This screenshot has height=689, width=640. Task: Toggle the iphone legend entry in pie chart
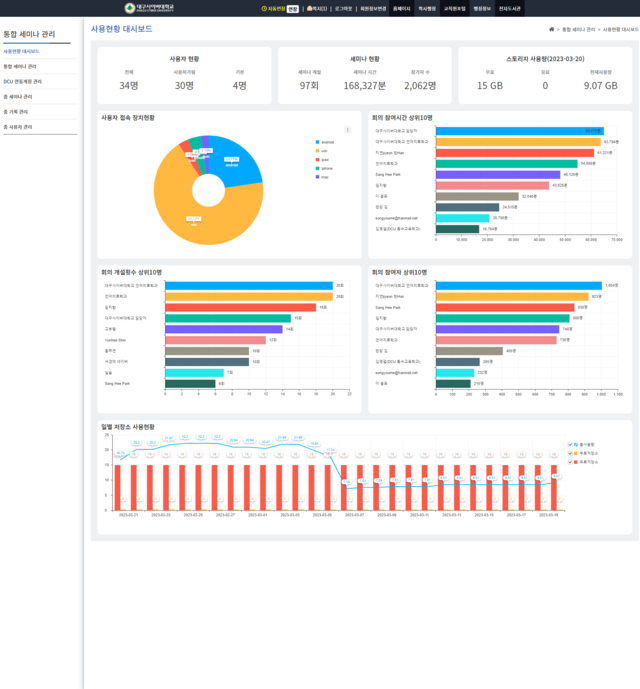(323, 168)
